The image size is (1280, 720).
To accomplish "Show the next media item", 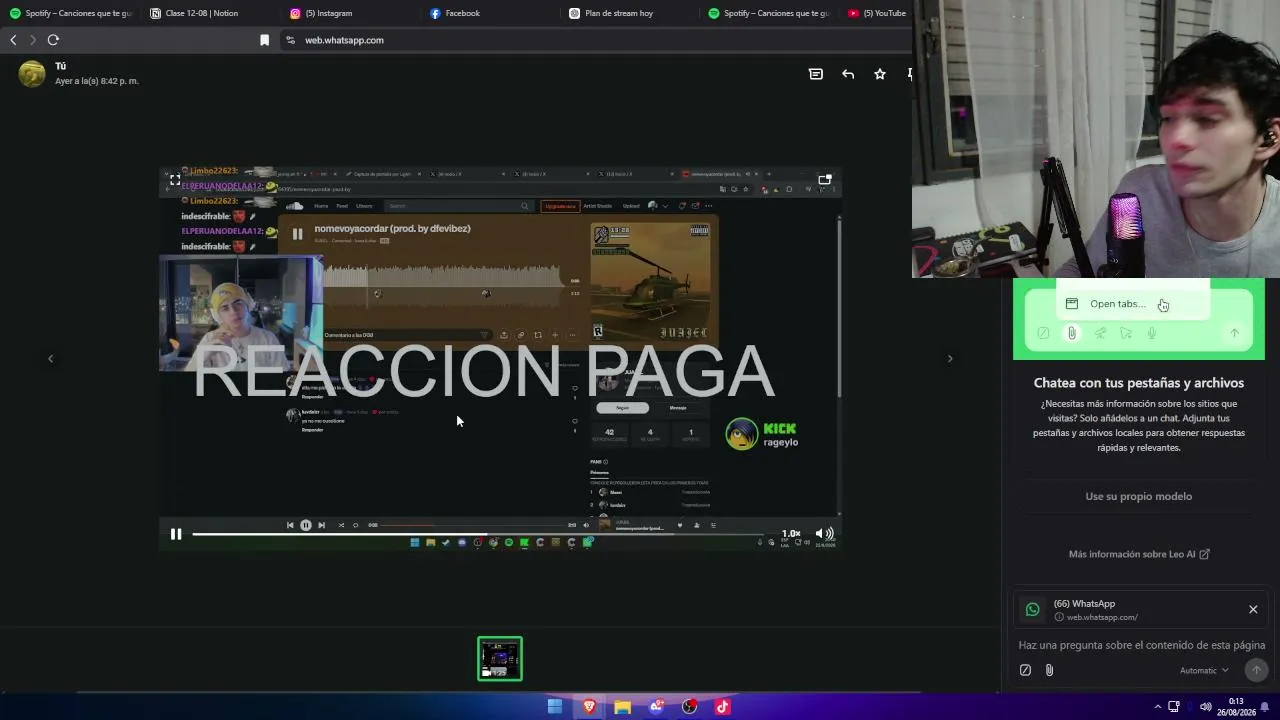I will pyautogui.click(x=950, y=358).
